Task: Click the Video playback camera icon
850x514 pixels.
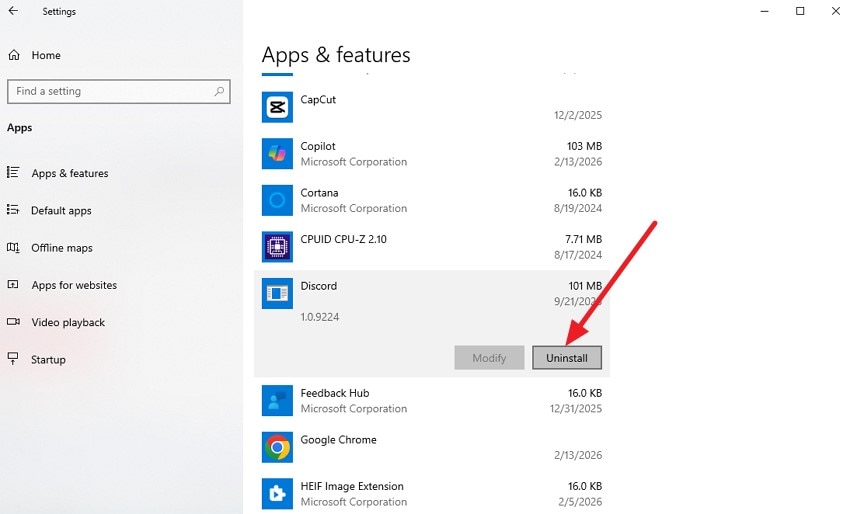Action: point(13,322)
